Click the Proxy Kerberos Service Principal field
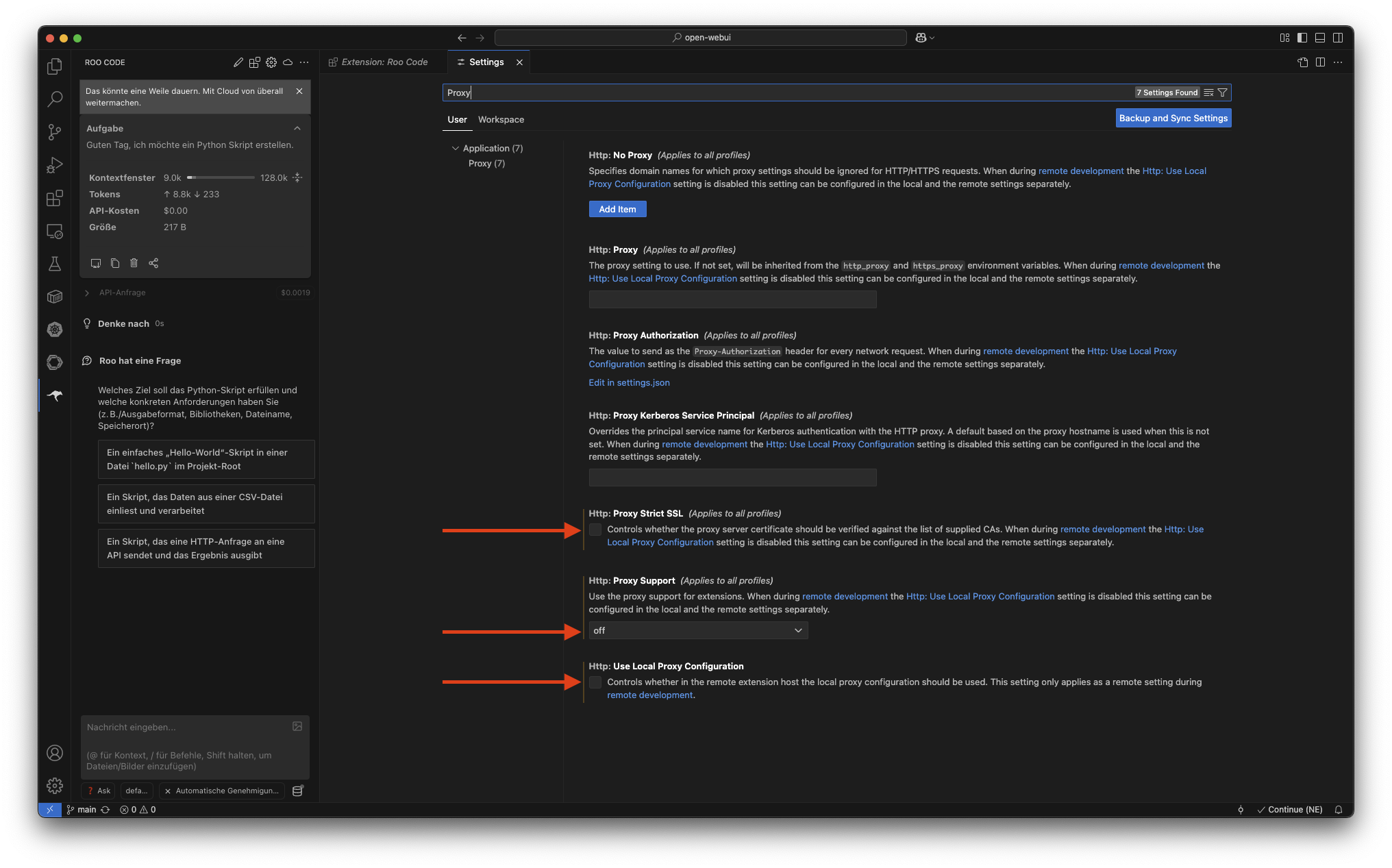Viewport: 1392px width, 868px height. (x=732, y=478)
